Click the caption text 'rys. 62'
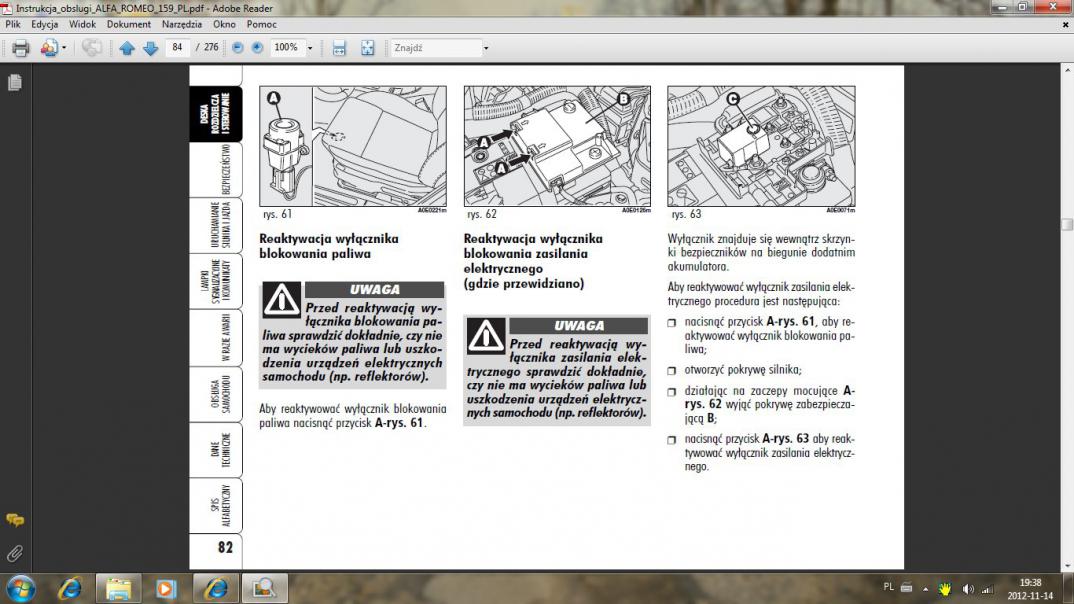 click(x=482, y=214)
